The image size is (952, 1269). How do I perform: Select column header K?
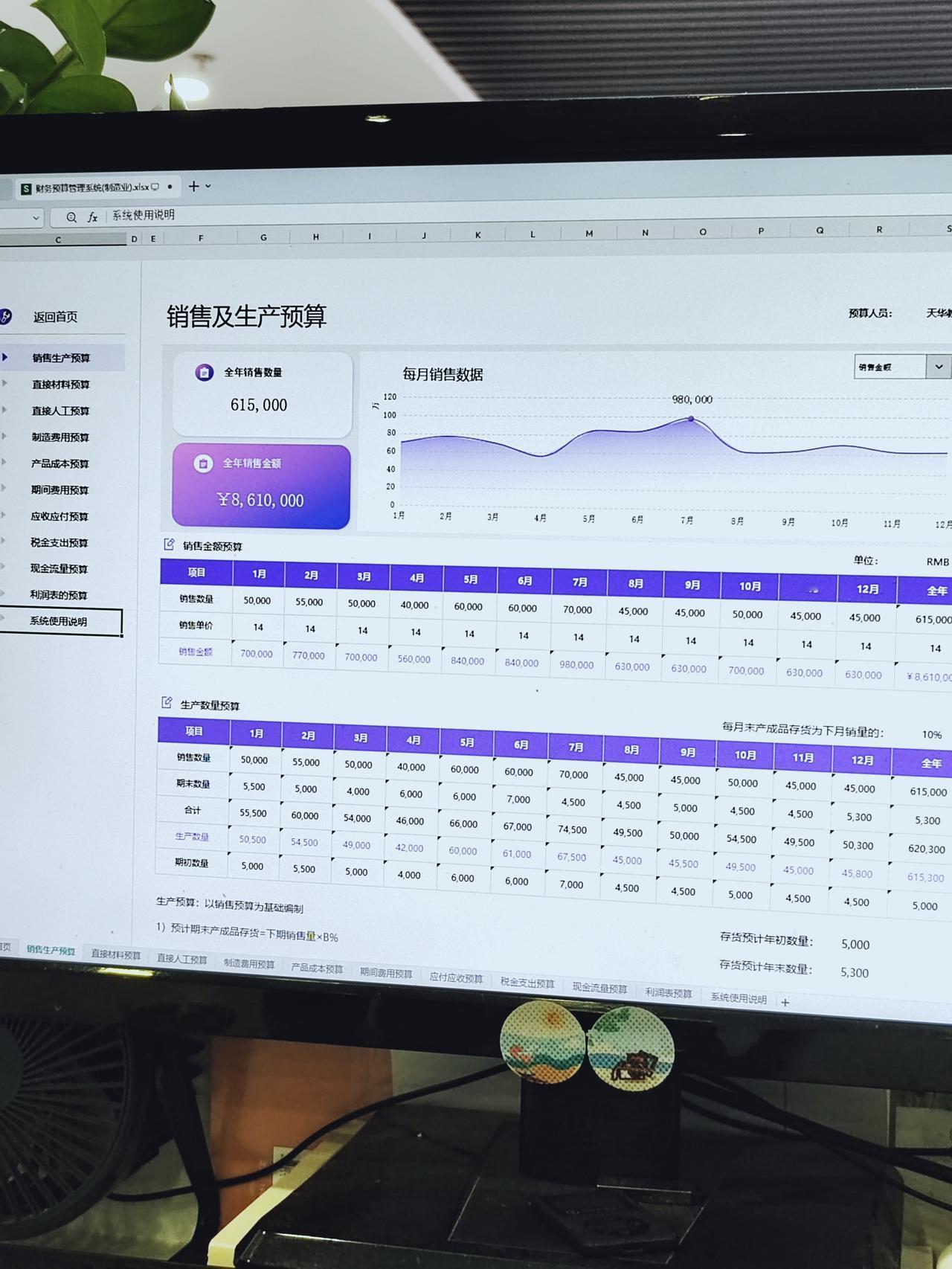477,235
